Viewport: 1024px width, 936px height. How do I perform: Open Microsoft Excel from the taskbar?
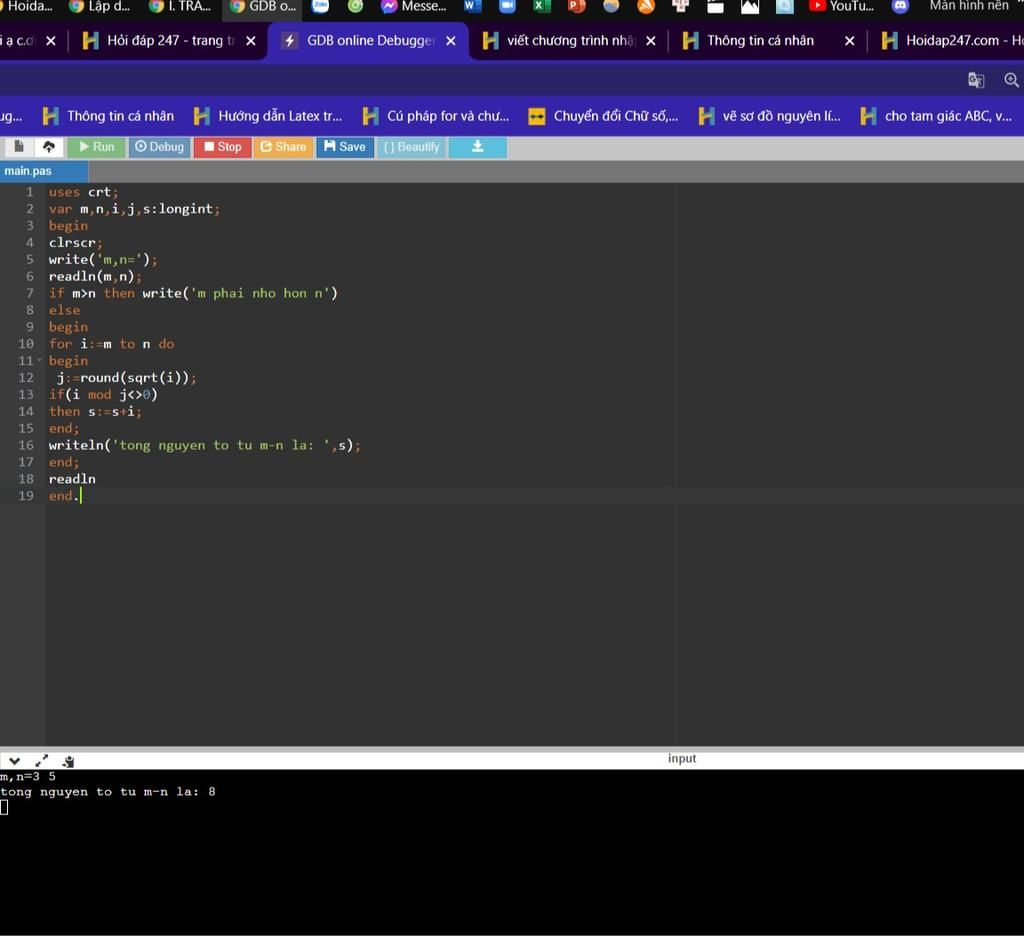tap(541, 6)
